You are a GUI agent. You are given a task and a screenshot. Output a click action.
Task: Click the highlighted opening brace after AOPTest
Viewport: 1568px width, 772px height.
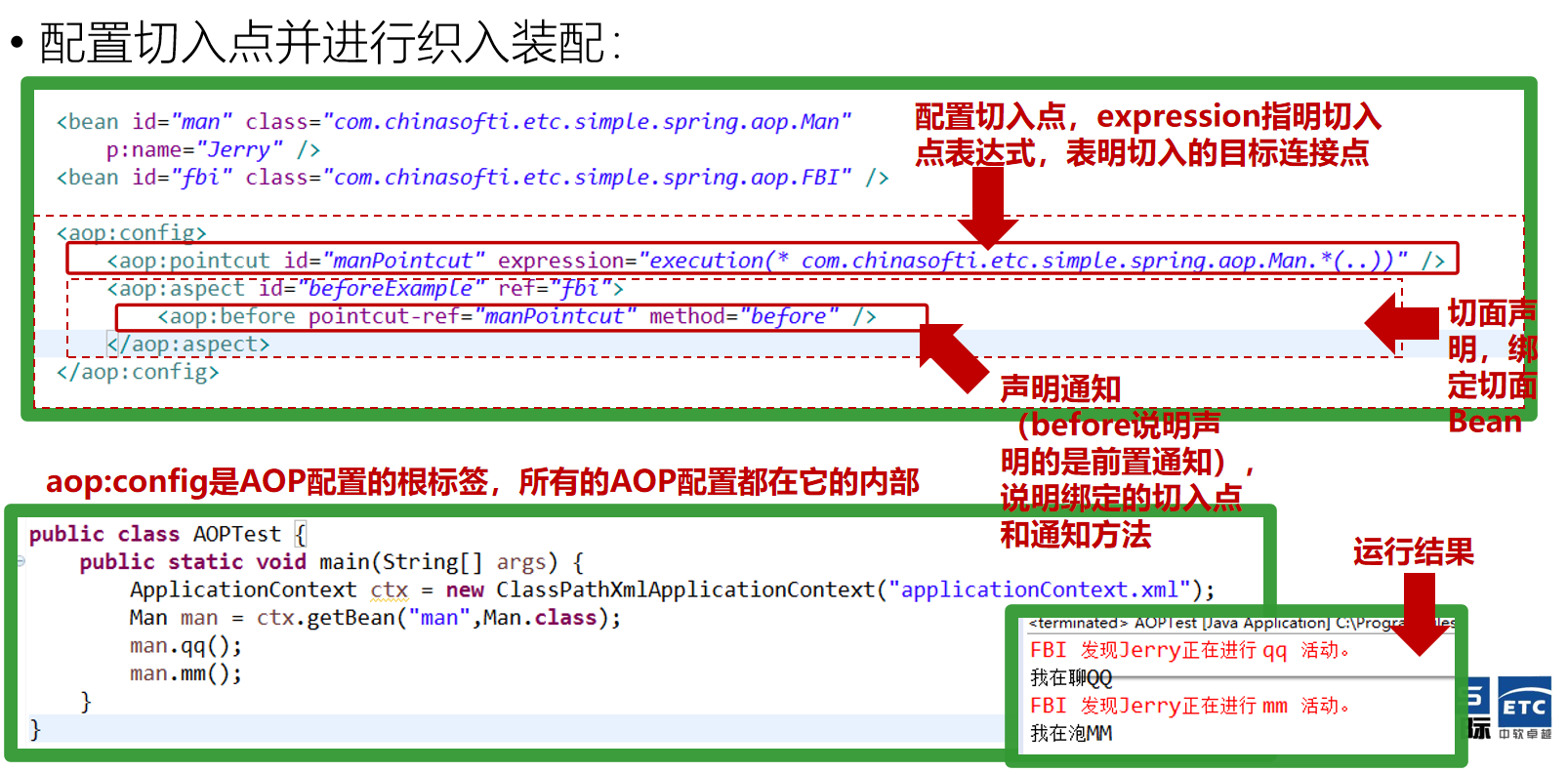(x=301, y=534)
